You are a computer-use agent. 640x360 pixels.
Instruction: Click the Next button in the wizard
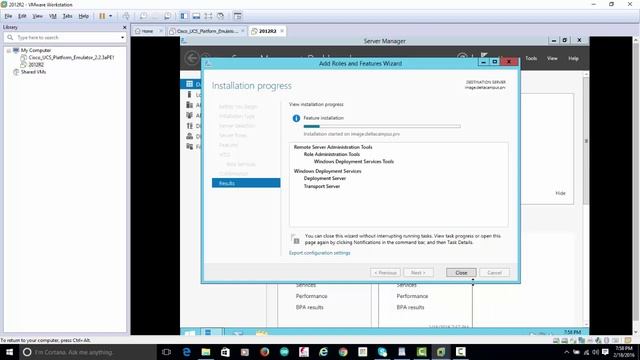point(418,273)
